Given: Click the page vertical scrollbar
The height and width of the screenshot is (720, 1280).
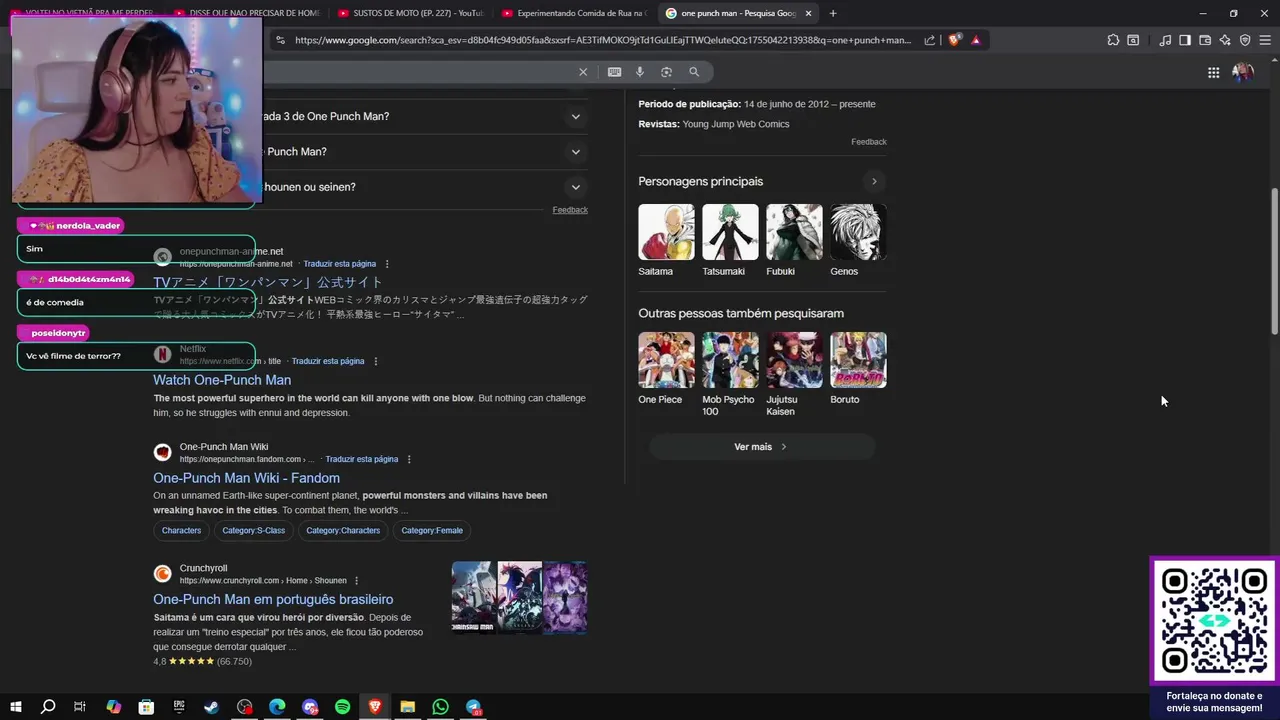Looking at the screenshot, I should [x=1274, y=260].
